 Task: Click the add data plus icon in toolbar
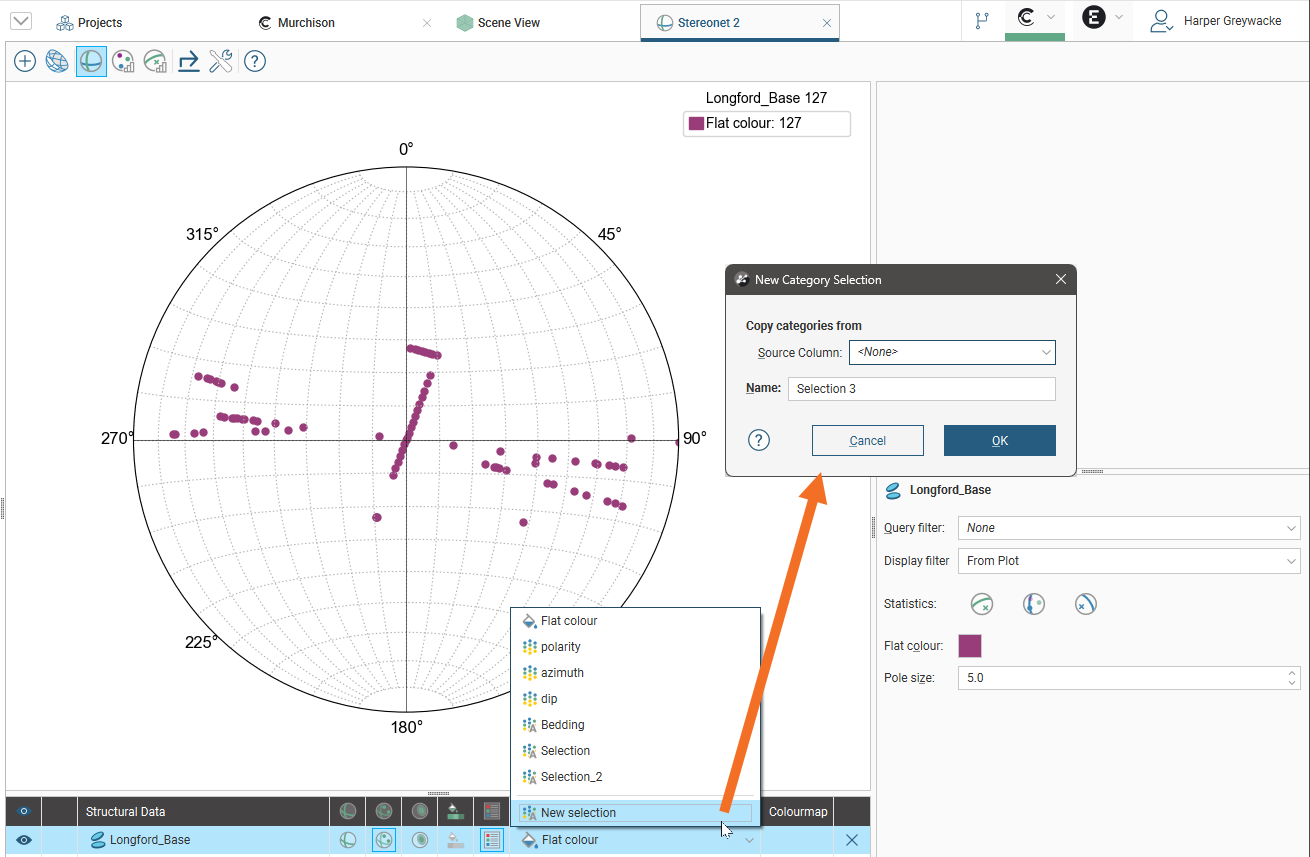pos(25,62)
